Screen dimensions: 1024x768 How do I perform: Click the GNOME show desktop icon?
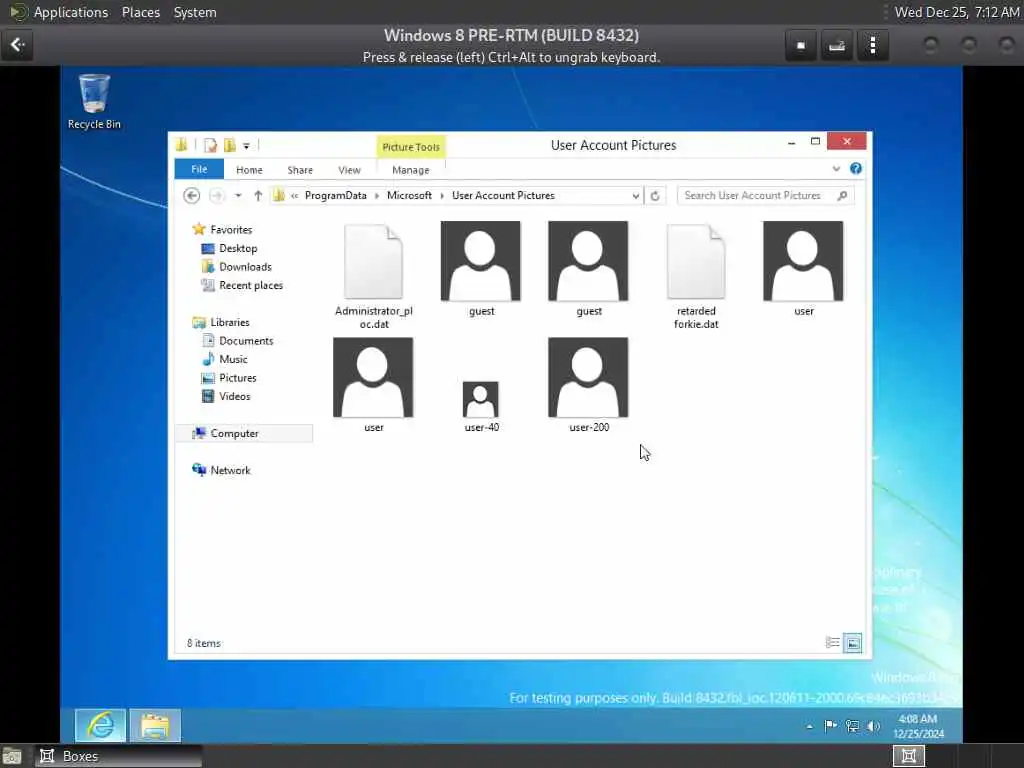coord(12,756)
